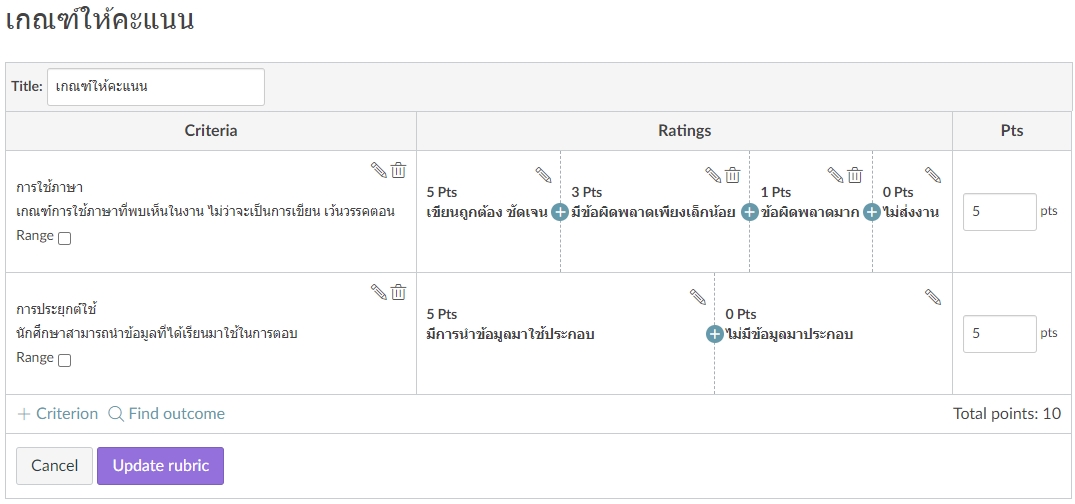The height and width of the screenshot is (504, 1075).
Task: Enable Range checkbox for การใช้ภาษา criterion
Action: pyautogui.click(x=65, y=238)
